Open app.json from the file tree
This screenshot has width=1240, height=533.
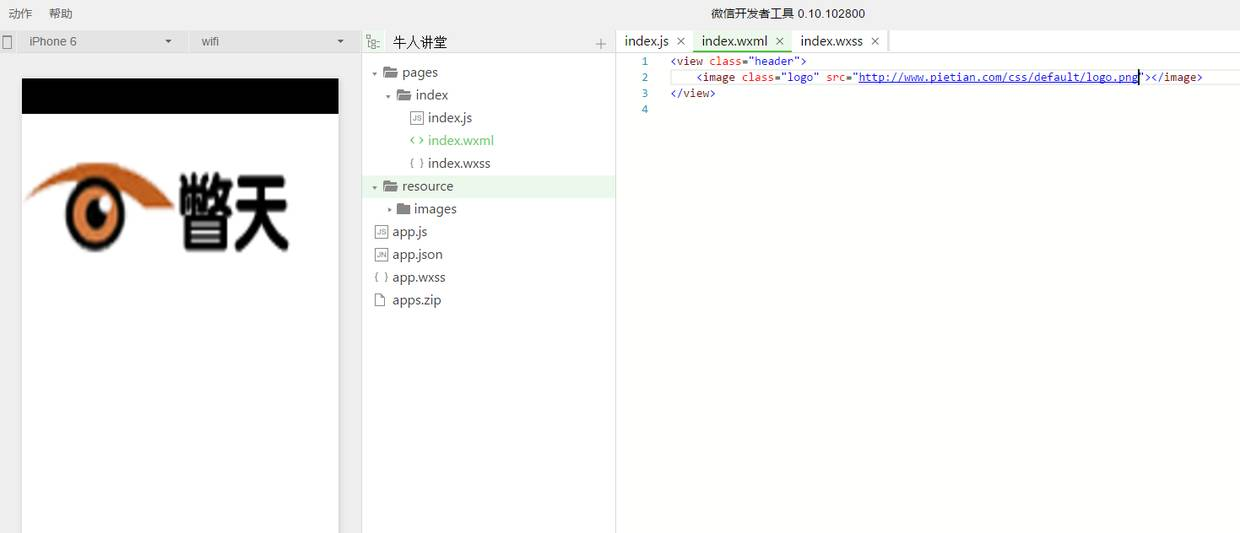[x=418, y=255]
